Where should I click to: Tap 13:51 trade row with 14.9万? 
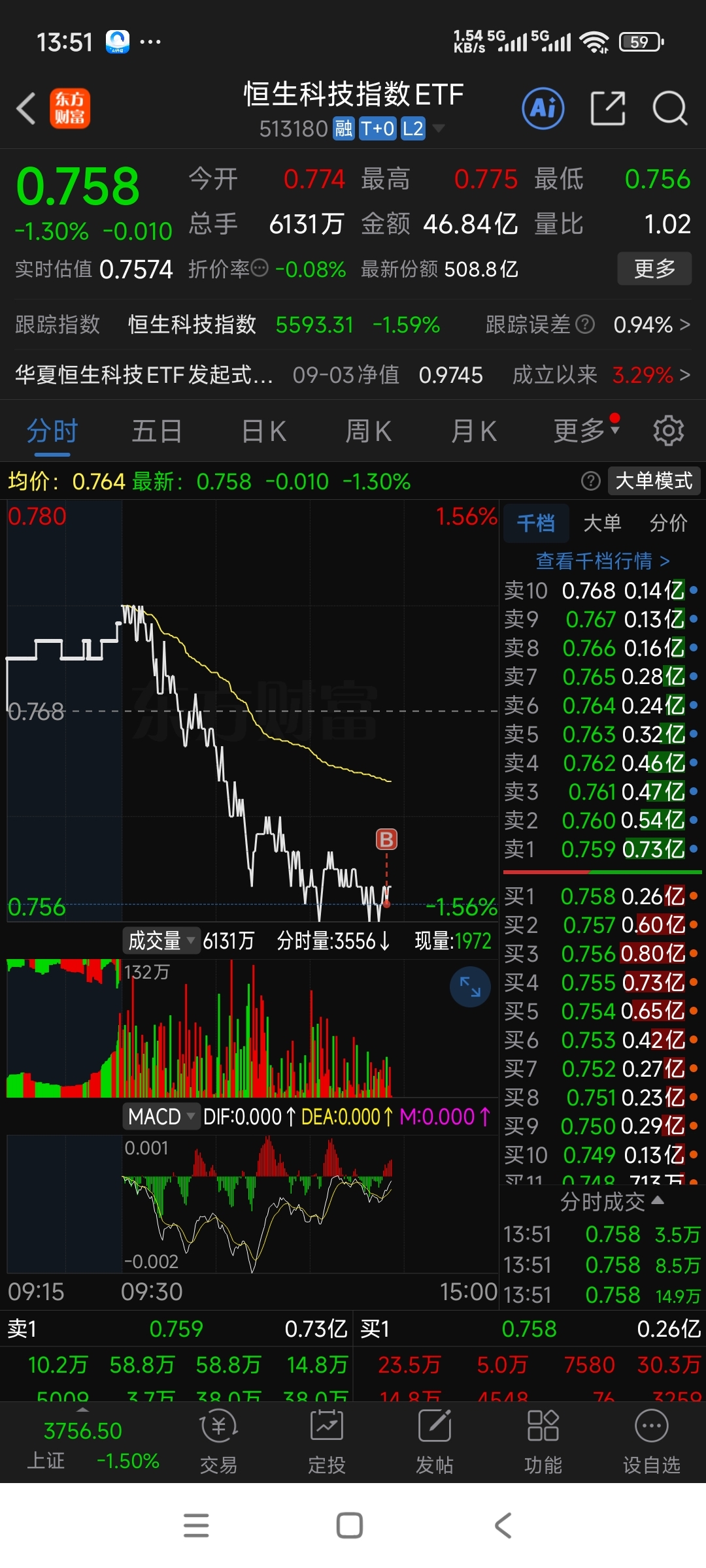(601, 1294)
